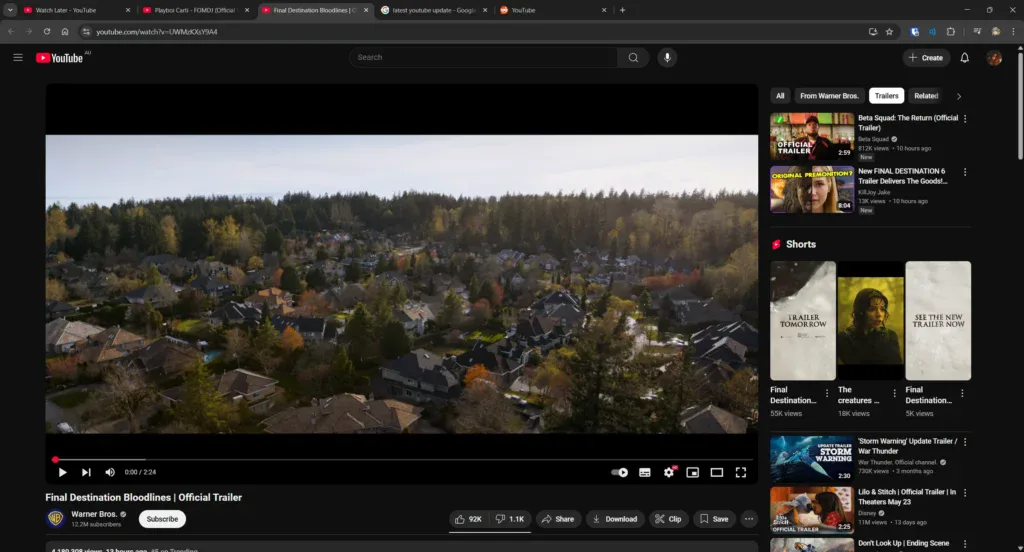Download the video
Image resolution: width=1024 pixels, height=552 pixels.
point(615,519)
